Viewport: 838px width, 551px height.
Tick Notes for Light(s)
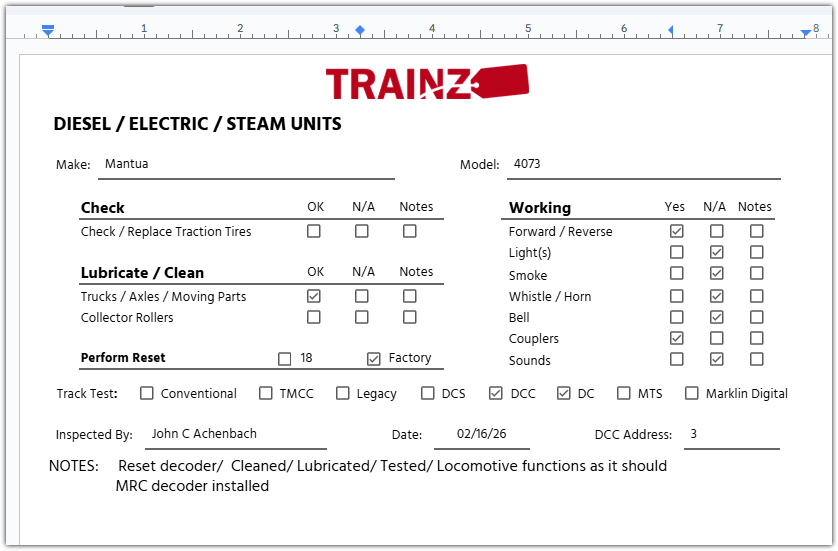[757, 252]
